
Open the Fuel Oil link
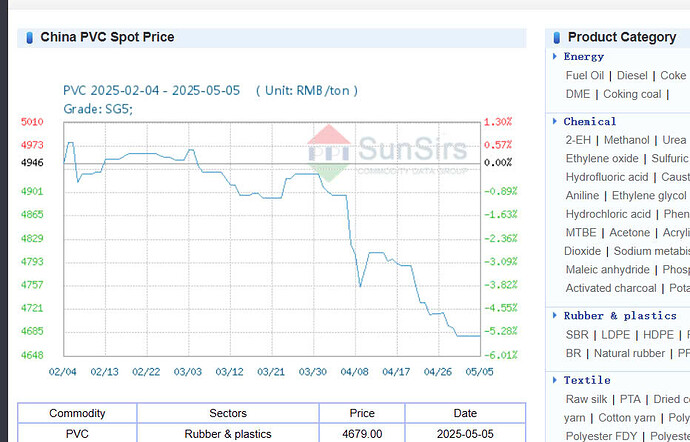point(584,75)
